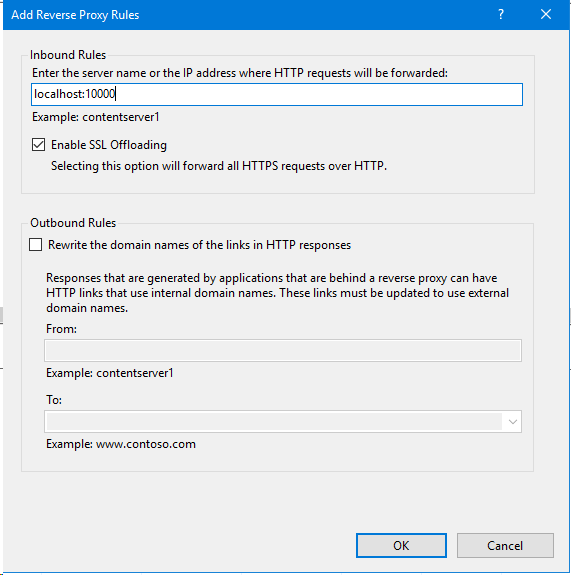
Task: Expand the To dropdown arrow
Action: point(513,422)
